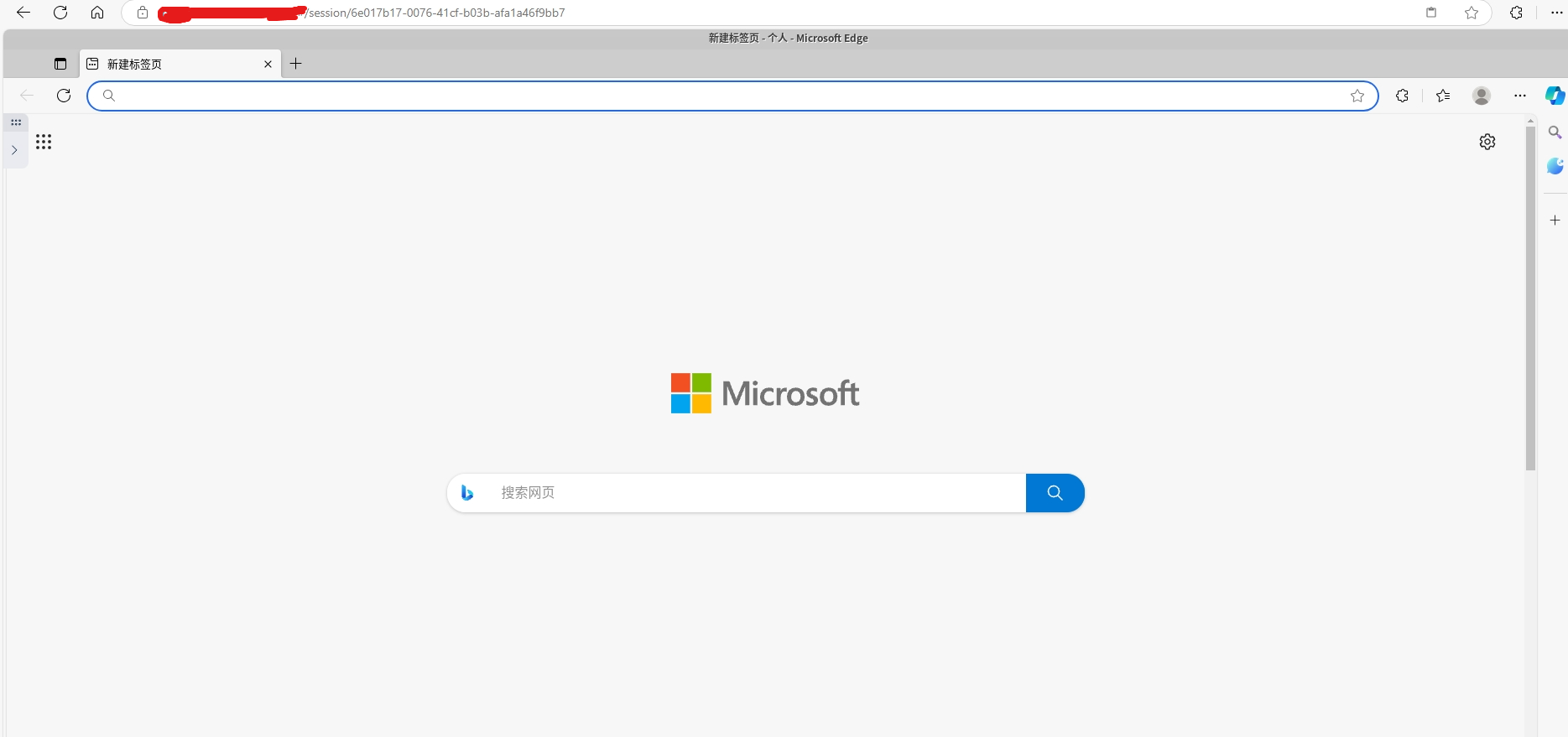
Task: Bookmark page with outer browser star
Action: [1472, 13]
